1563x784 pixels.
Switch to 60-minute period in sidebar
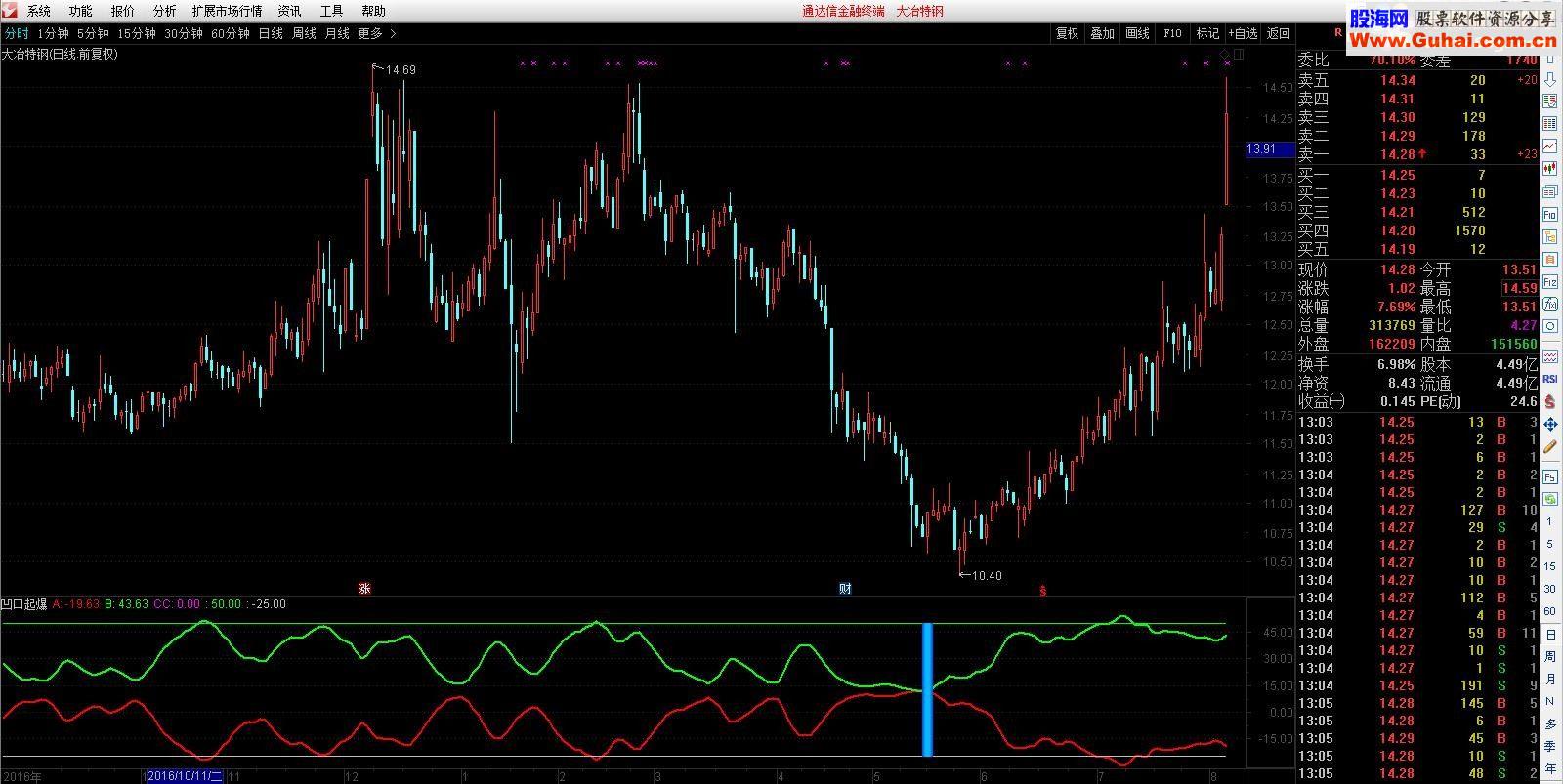[x=1550, y=611]
